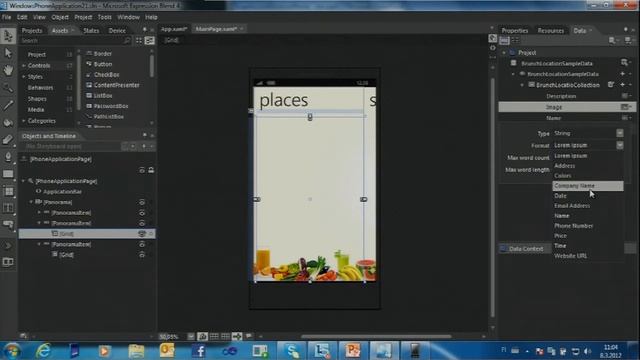Switch to the Properties tab

pyautogui.click(x=515, y=31)
